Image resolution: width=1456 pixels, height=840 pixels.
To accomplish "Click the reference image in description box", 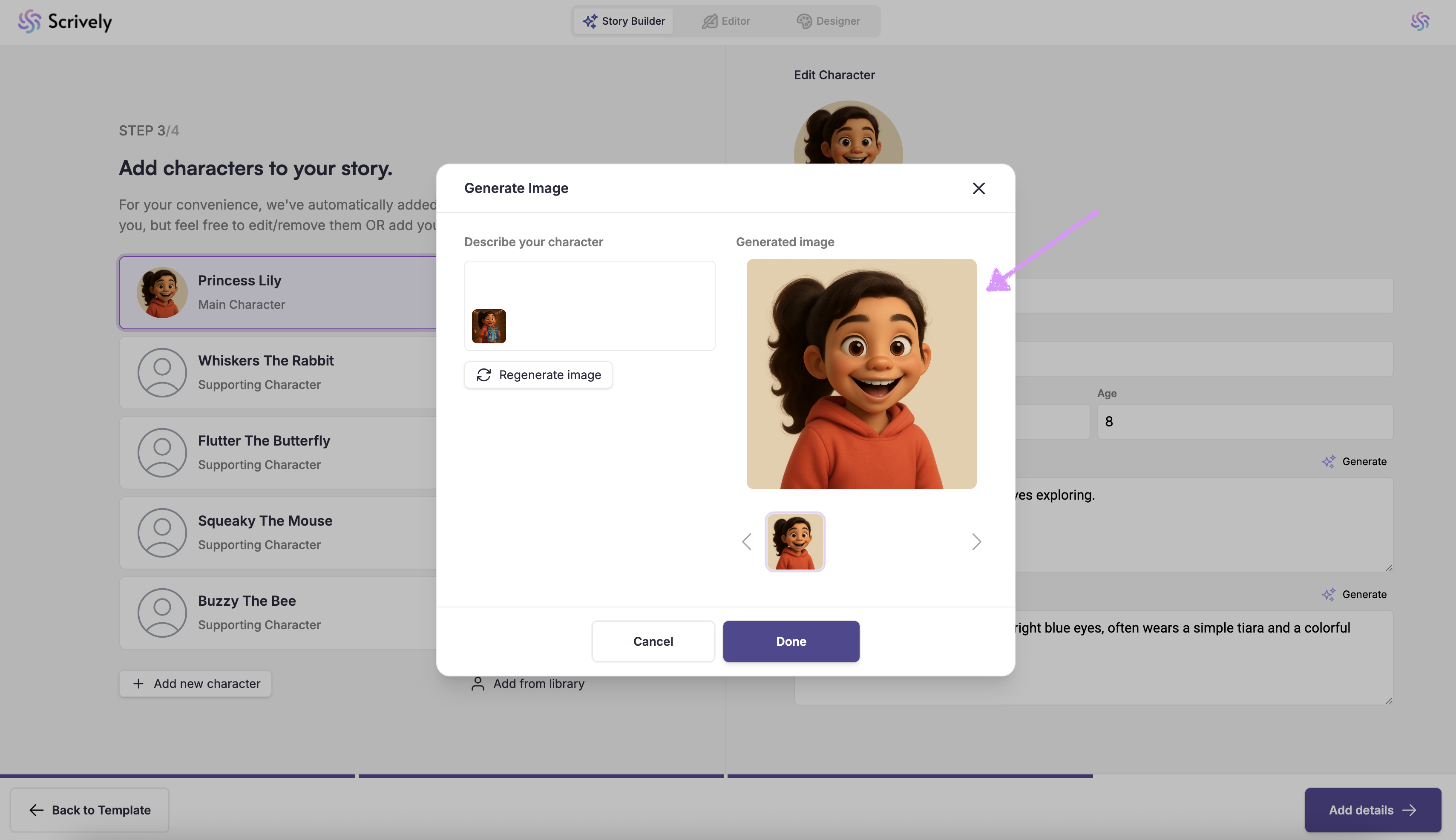I will pos(489,326).
